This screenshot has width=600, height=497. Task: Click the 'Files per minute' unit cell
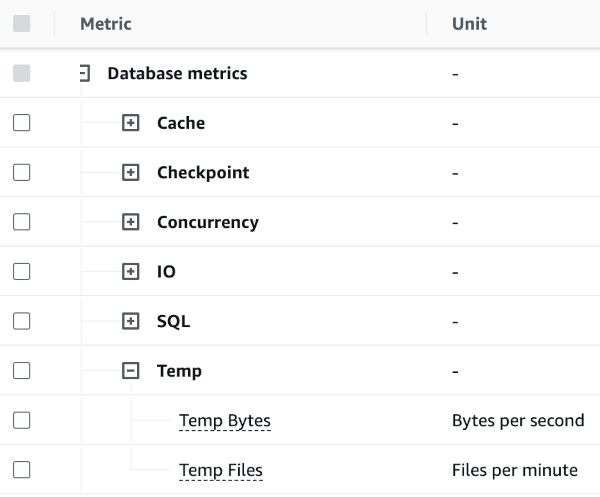tap(515, 470)
